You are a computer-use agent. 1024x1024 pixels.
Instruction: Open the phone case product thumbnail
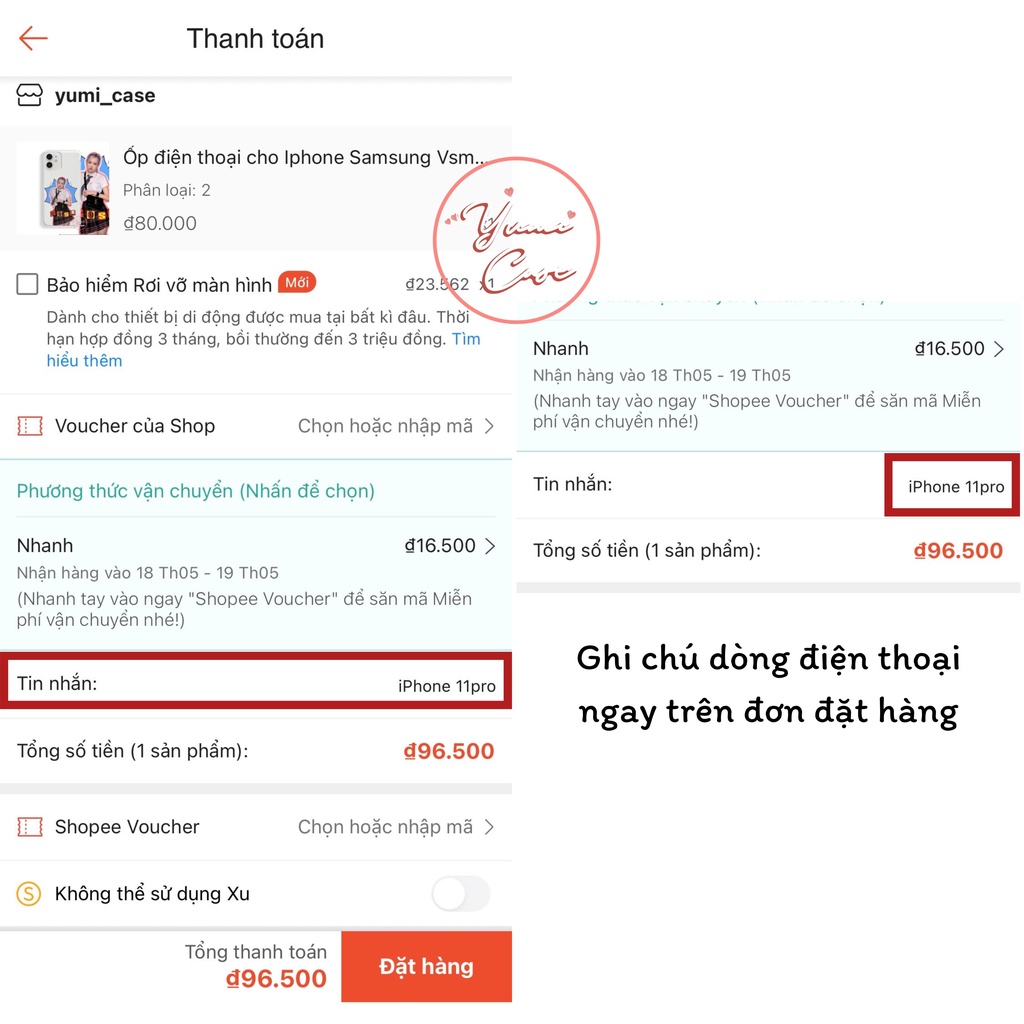pyautogui.click(x=63, y=189)
